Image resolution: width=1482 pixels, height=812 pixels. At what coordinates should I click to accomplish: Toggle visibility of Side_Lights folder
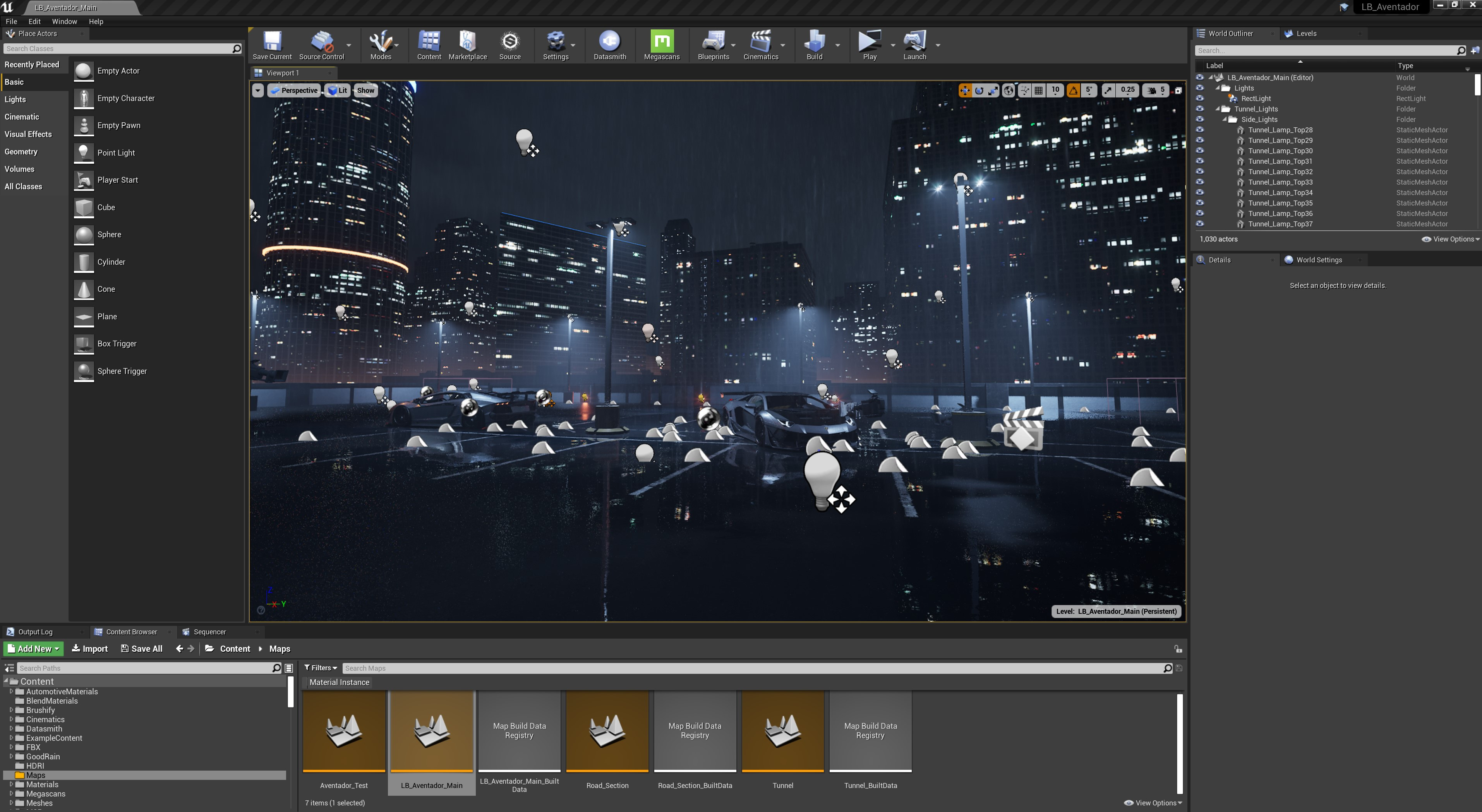pos(1199,120)
